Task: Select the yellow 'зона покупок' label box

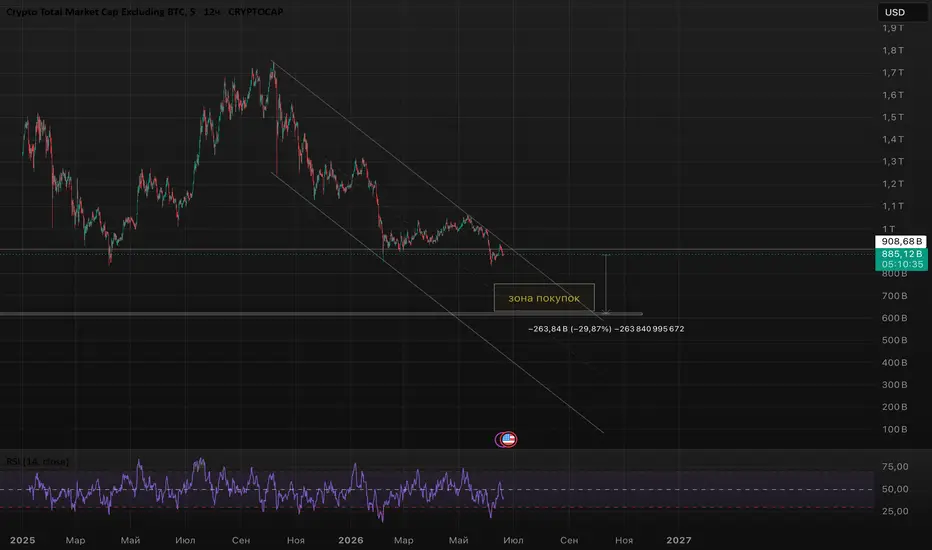Action: click(x=544, y=297)
